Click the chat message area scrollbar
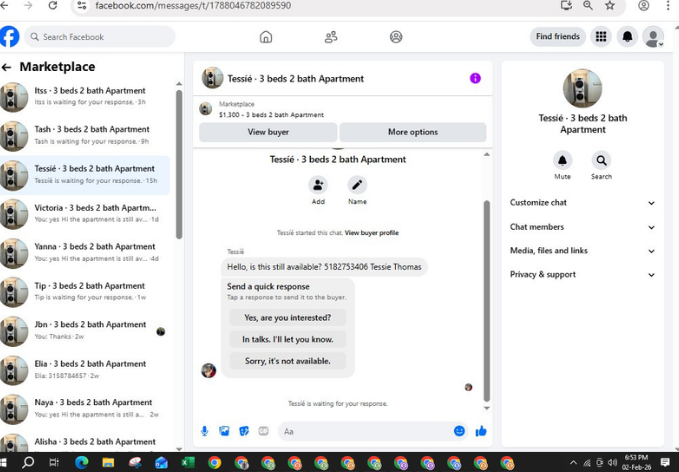 (487, 301)
